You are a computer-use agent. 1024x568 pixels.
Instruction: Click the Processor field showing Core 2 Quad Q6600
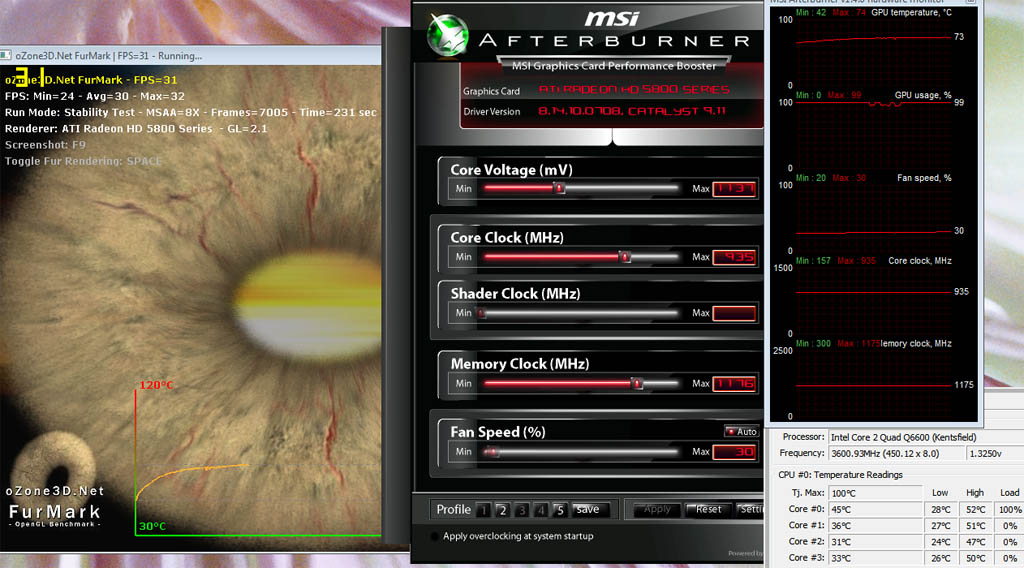(926, 437)
